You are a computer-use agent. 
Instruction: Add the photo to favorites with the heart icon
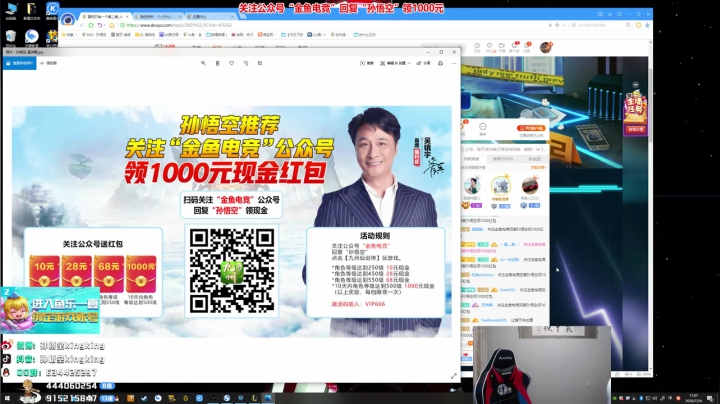[x=231, y=63]
